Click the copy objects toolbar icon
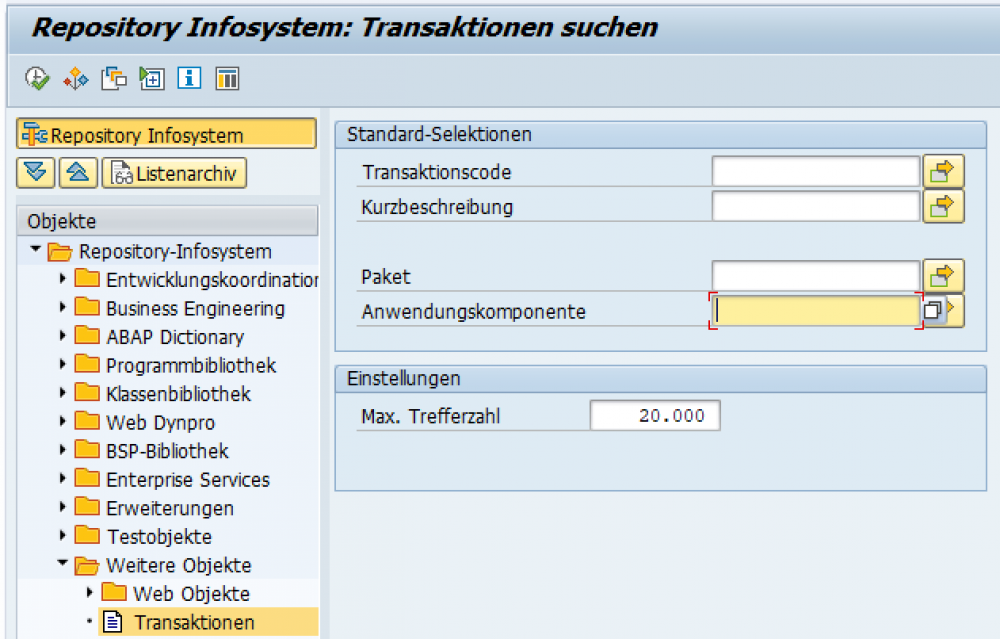The height and width of the screenshot is (639, 1000). [x=112, y=78]
